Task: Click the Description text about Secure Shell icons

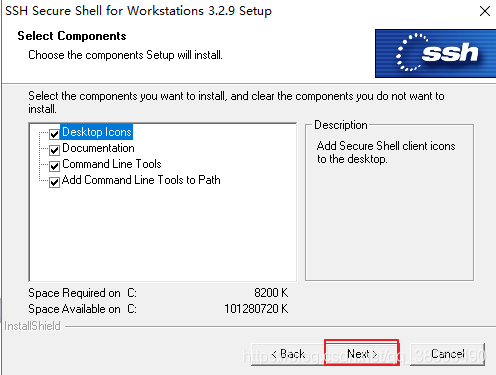Action: [386, 152]
